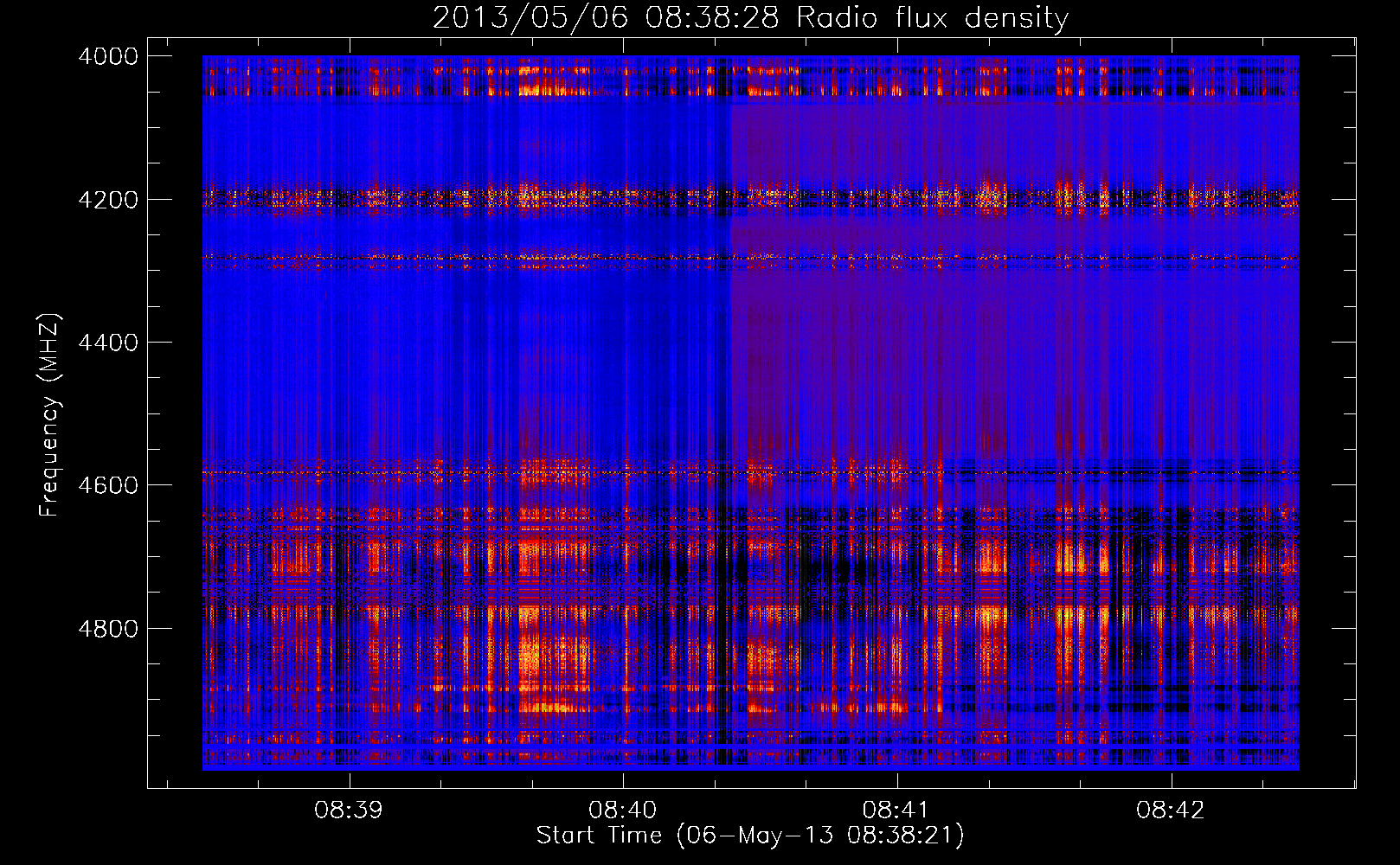Click the '08:41' time axis label
The image size is (1400, 865).
pyautogui.click(x=896, y=811)
